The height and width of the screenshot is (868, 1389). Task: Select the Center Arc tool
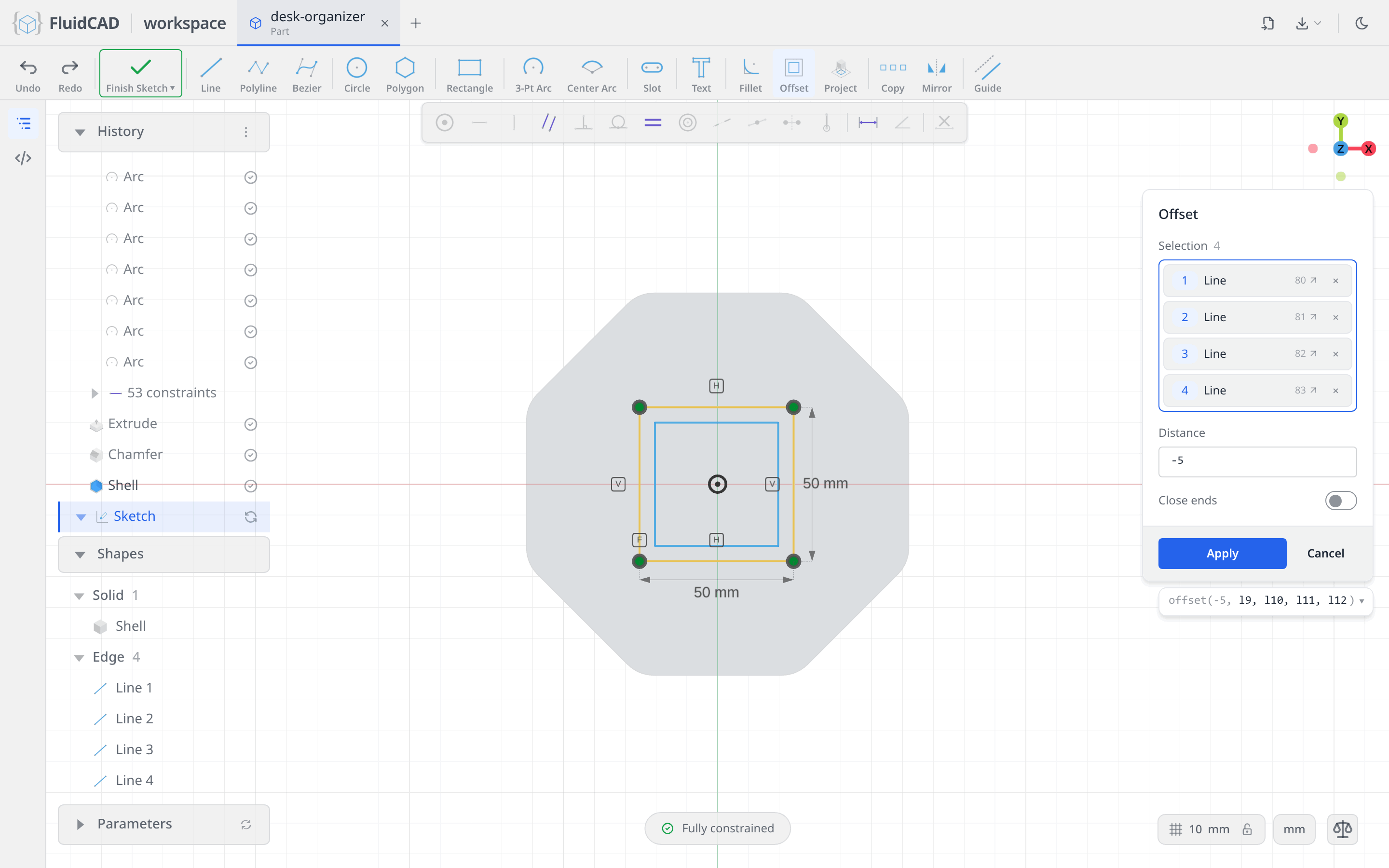(591, 75)
